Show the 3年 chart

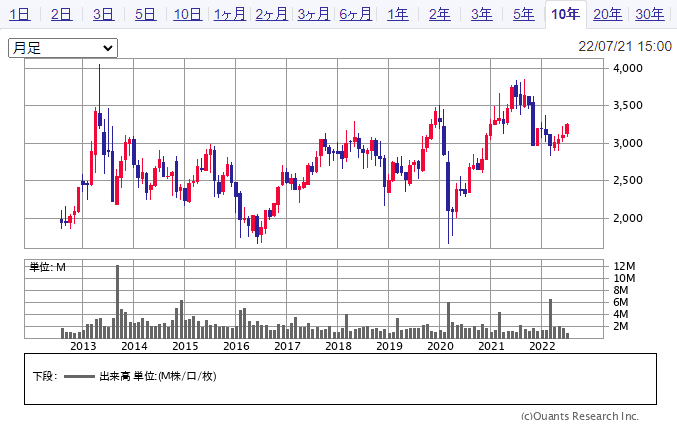481,14
